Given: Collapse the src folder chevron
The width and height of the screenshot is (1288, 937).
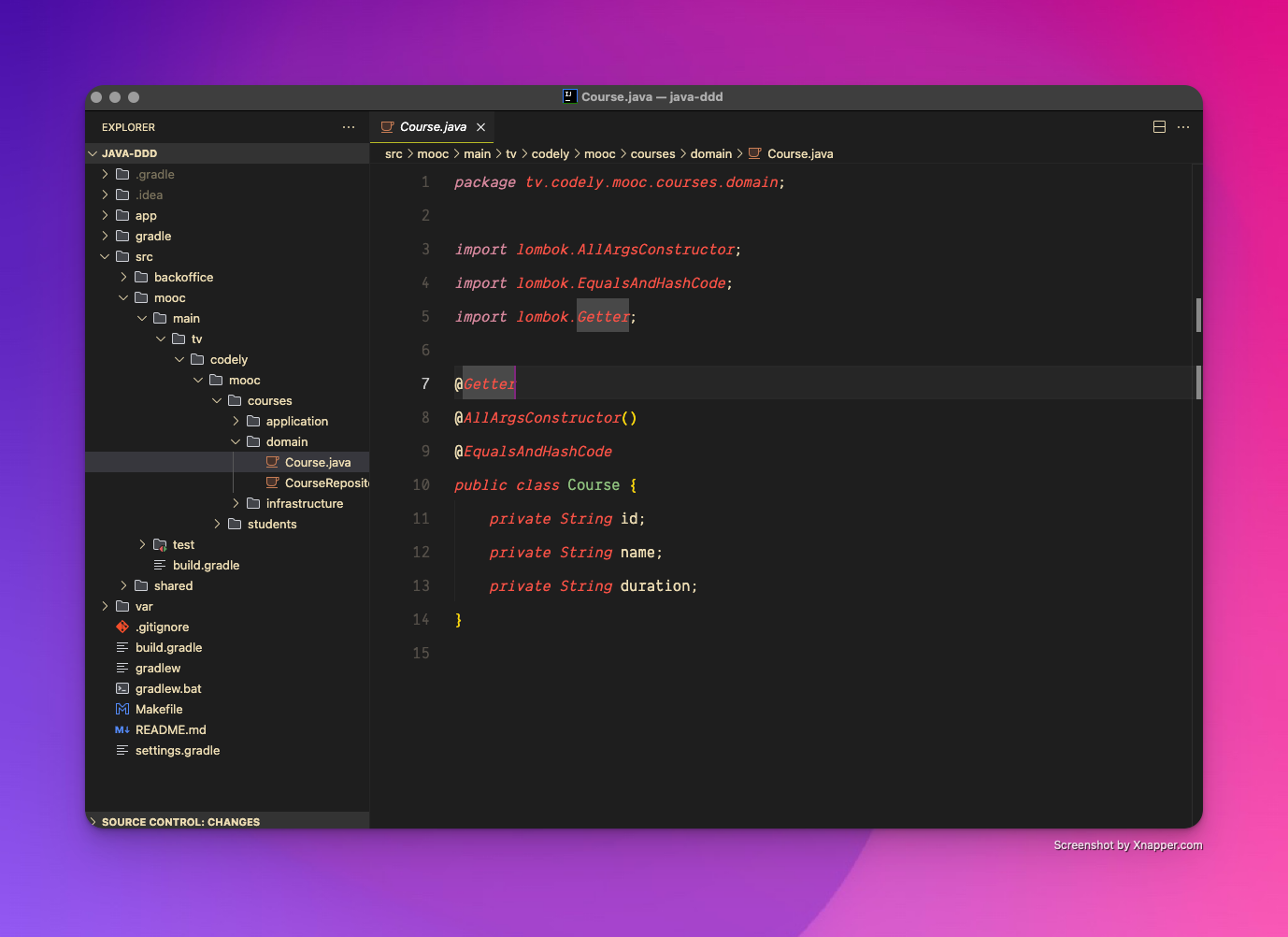Looking at the screenshot, I should 105,256.
